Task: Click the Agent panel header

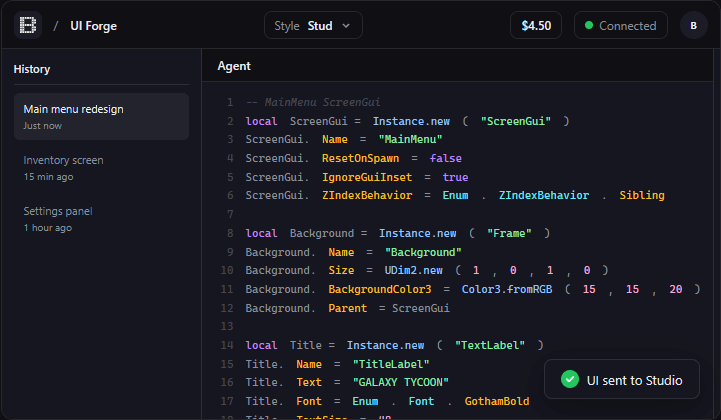Action: pyautogui.click(x=234, y=66)
